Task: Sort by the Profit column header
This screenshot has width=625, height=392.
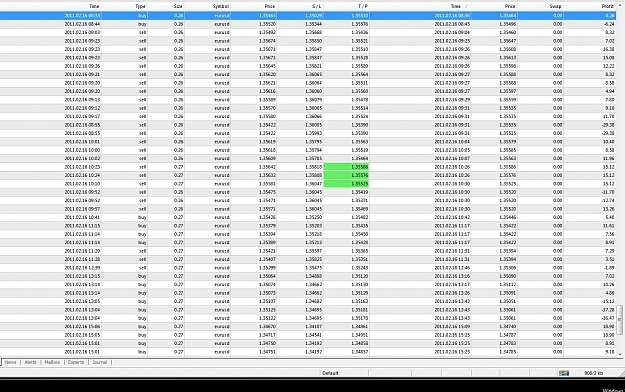Action: tap(608, 6)
